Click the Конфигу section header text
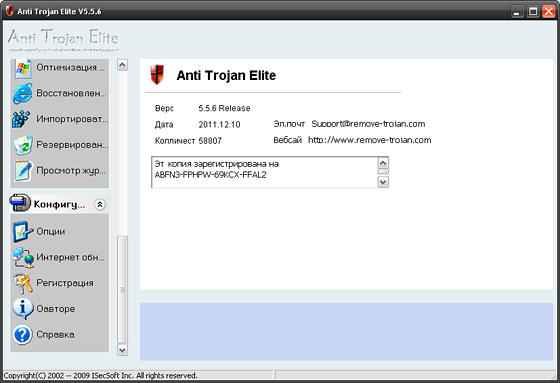 (x=59, y=204)
